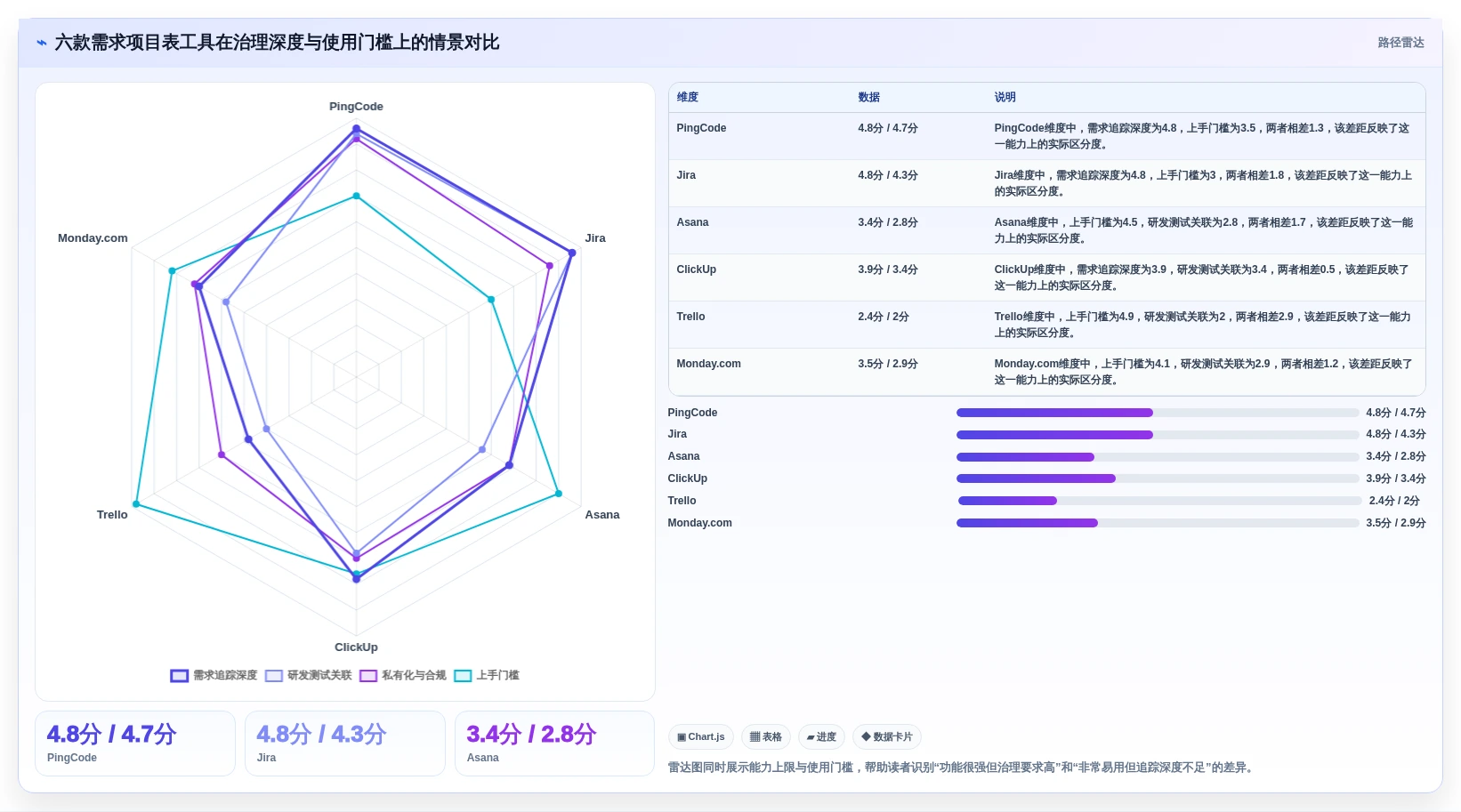Click the light blue 研发测试关联 point on Asana axis
Screen dimensions: 1461x812
(482, 449)
